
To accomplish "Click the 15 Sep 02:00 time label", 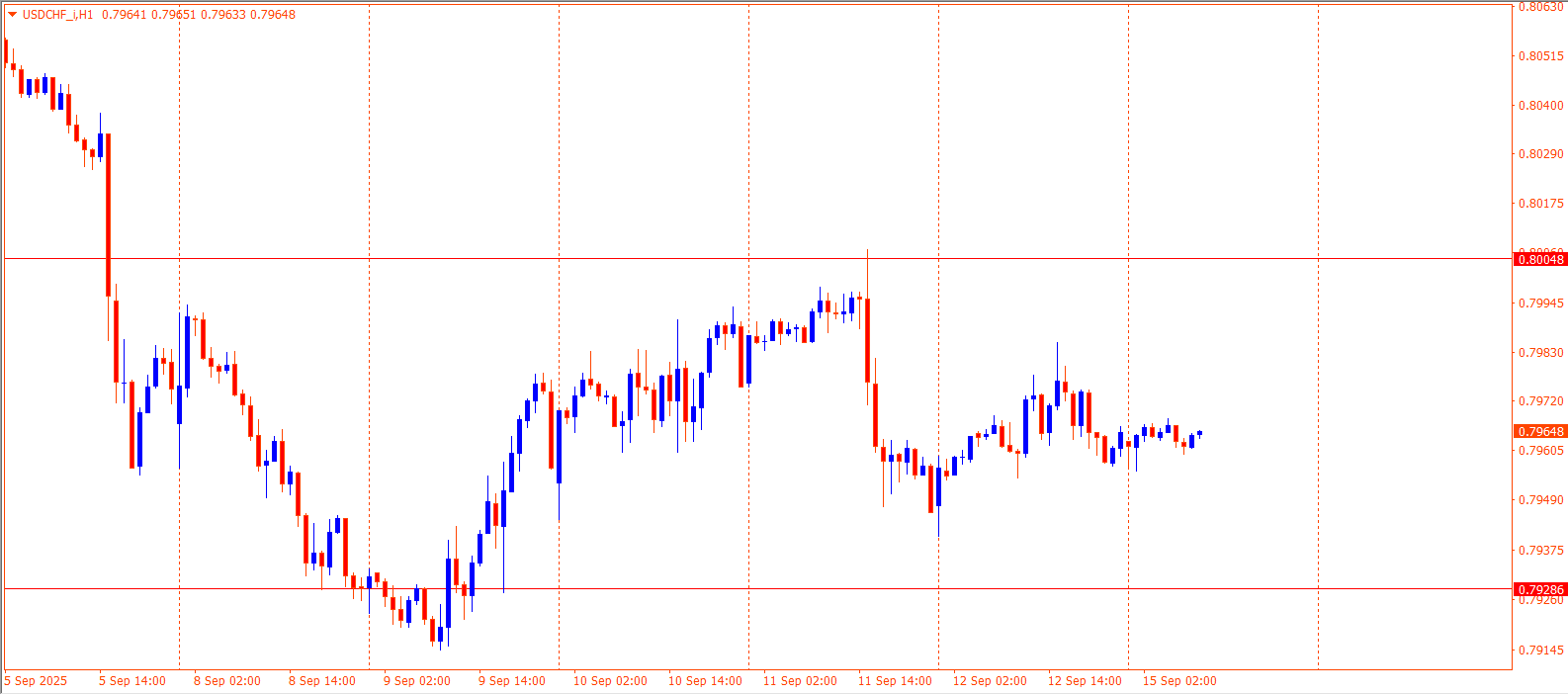I will (1179, 680).
